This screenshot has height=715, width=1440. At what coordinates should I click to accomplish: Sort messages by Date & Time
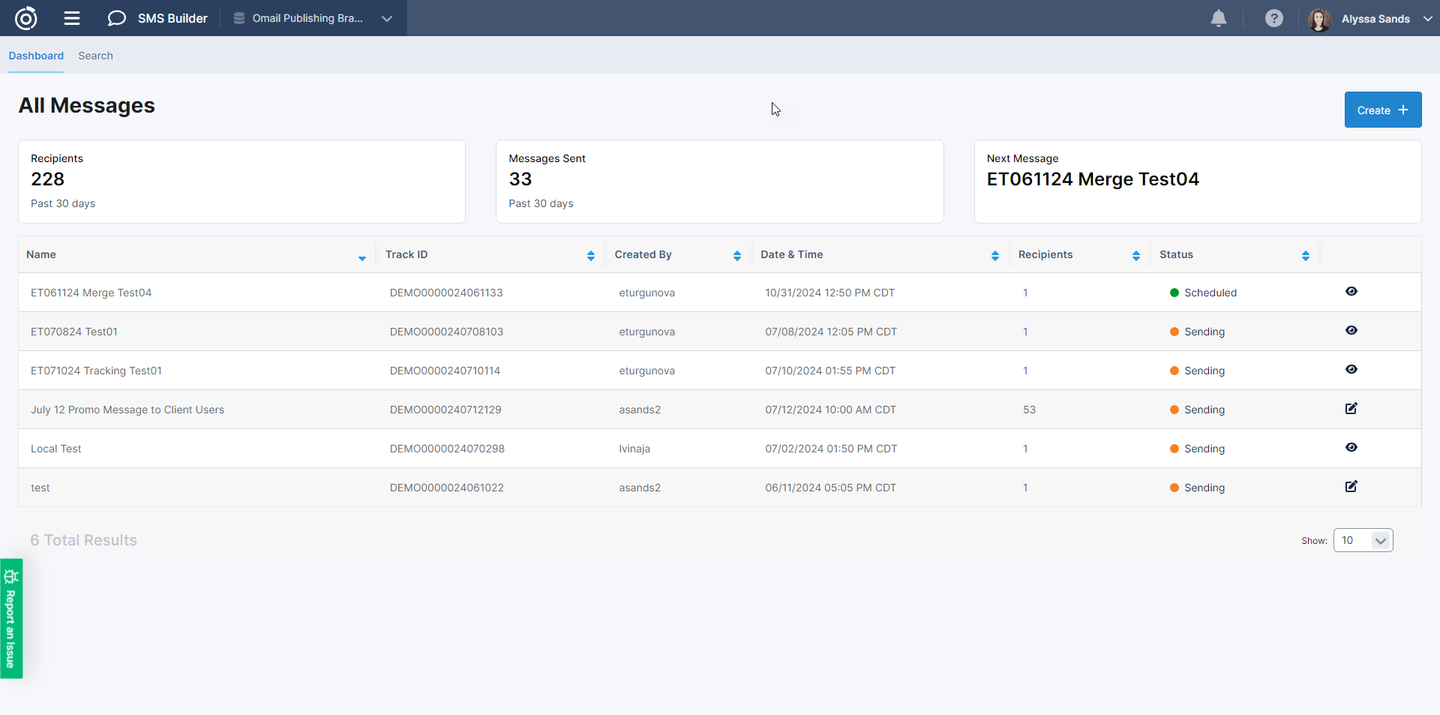[994, 256]
